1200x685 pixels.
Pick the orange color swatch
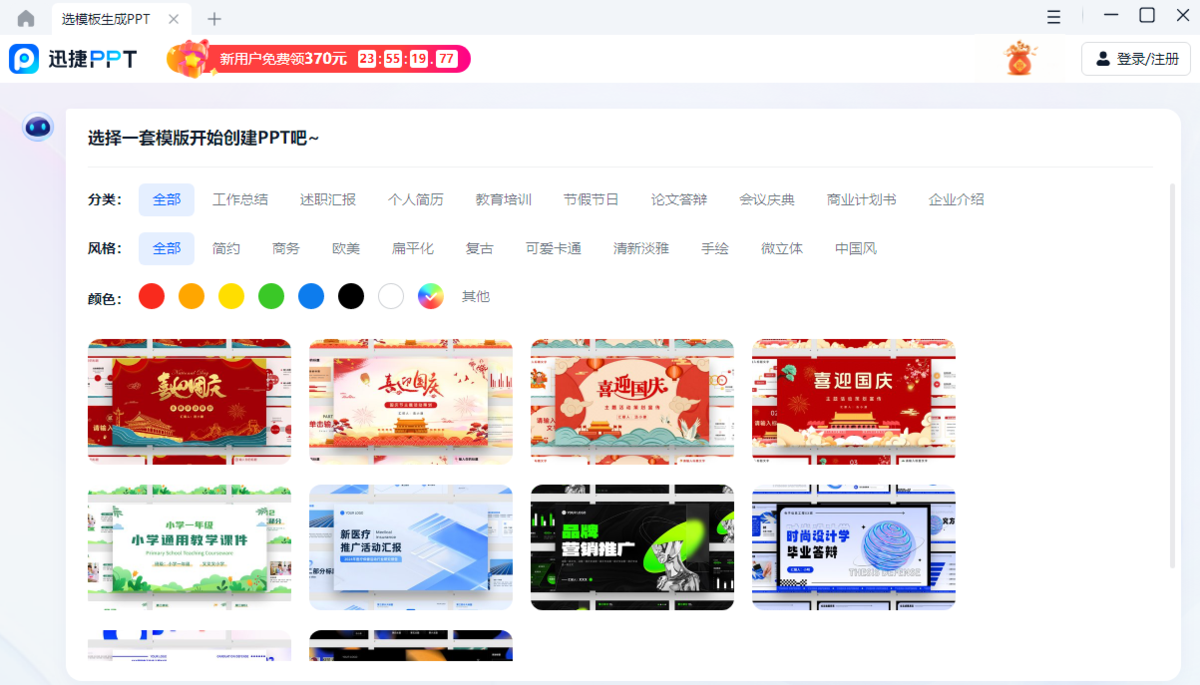(x=192, y=296)
